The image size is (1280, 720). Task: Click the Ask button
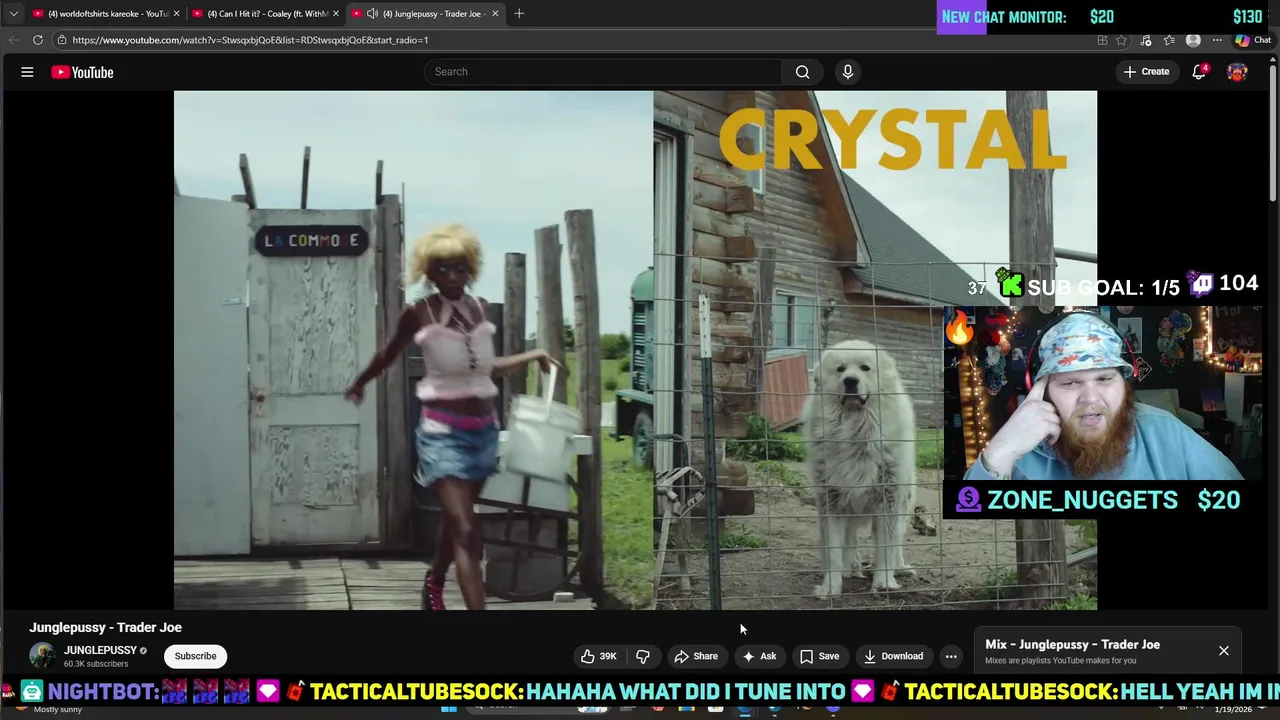[759, 656]
